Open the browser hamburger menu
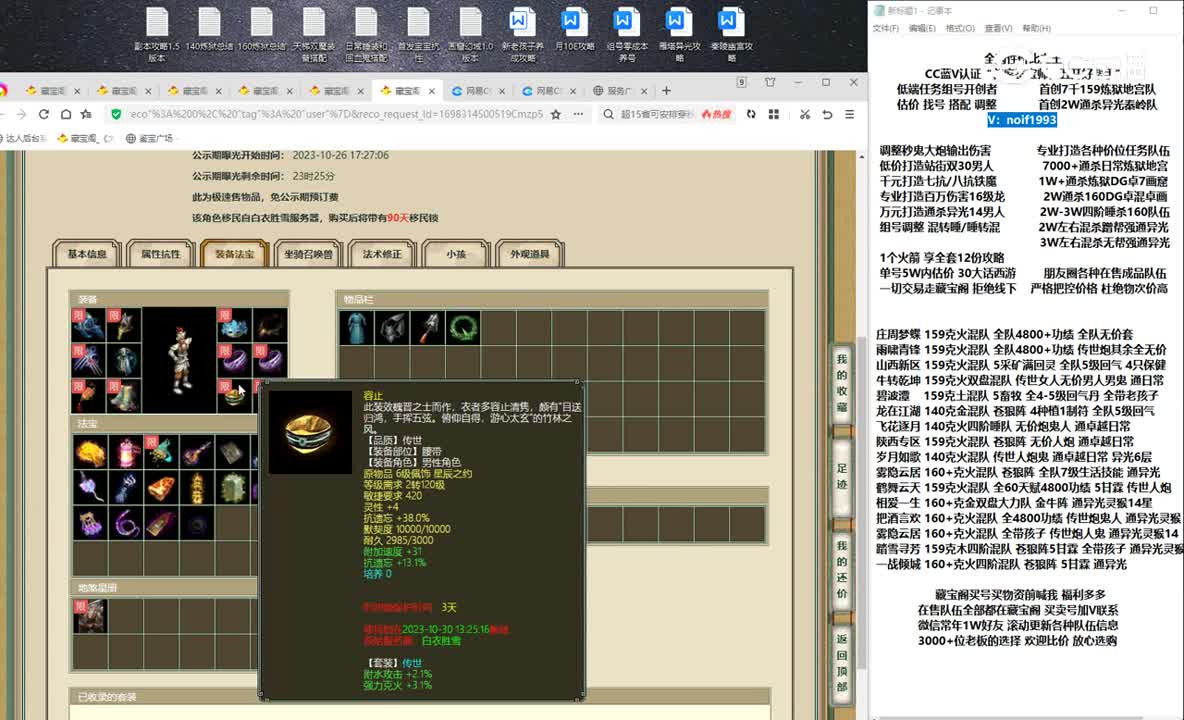 click(x=849, y=114)
